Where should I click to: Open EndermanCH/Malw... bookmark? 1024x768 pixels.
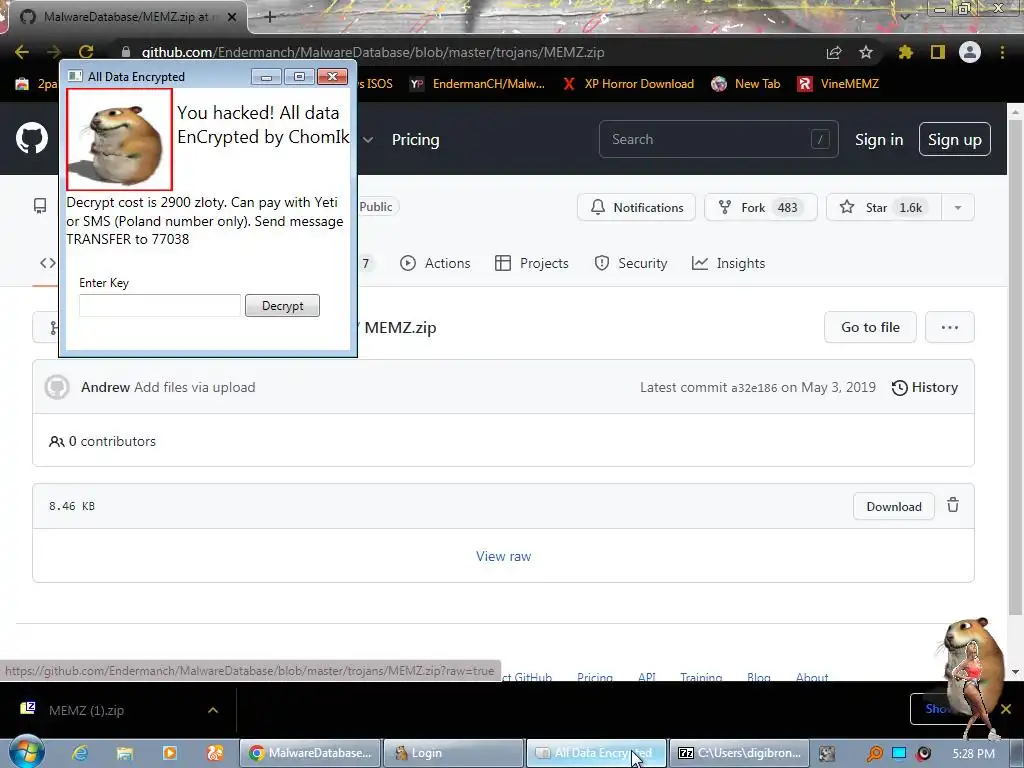click(477, 84)
